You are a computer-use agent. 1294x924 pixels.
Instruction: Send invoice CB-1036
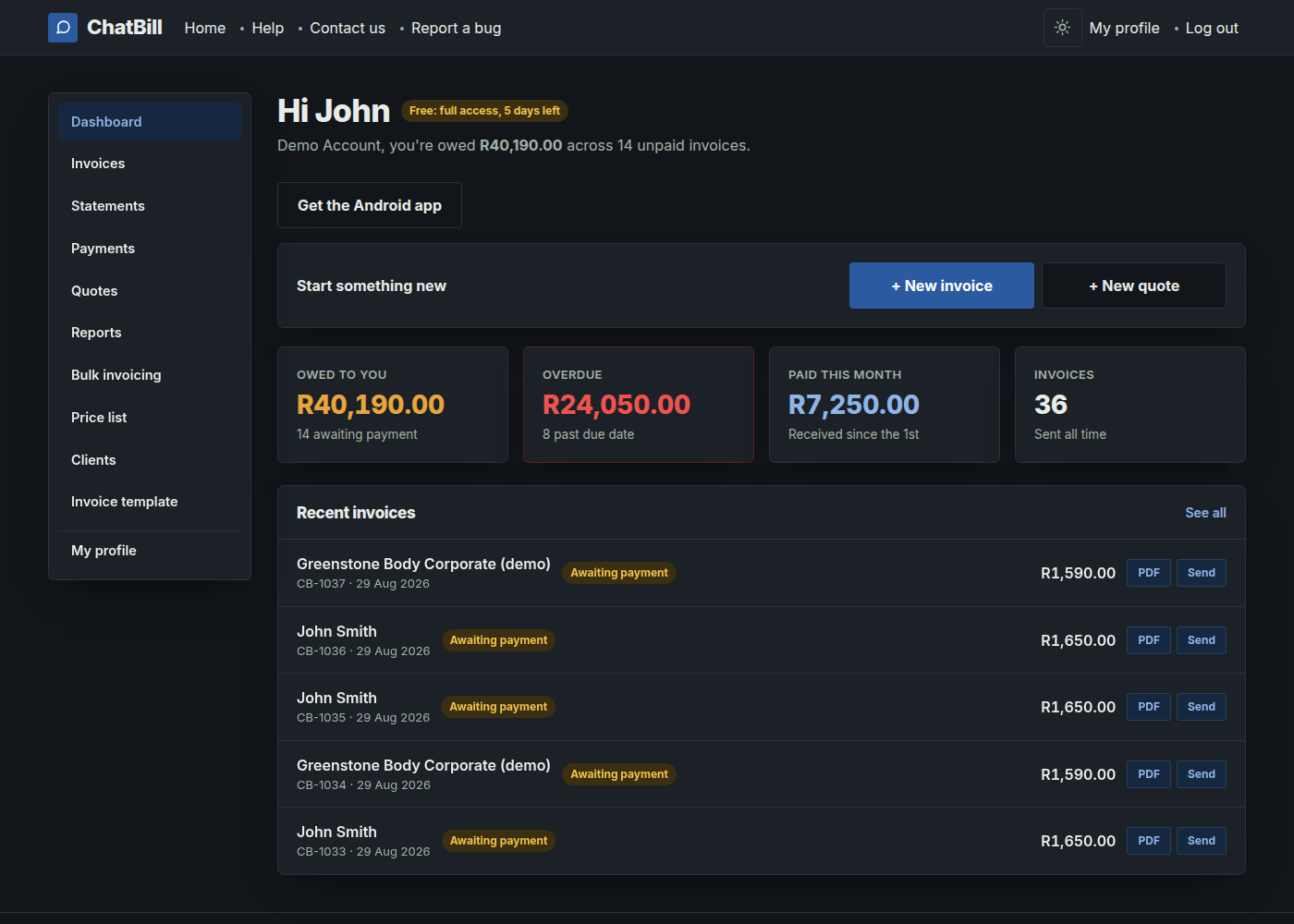[x=1202, y=640]
